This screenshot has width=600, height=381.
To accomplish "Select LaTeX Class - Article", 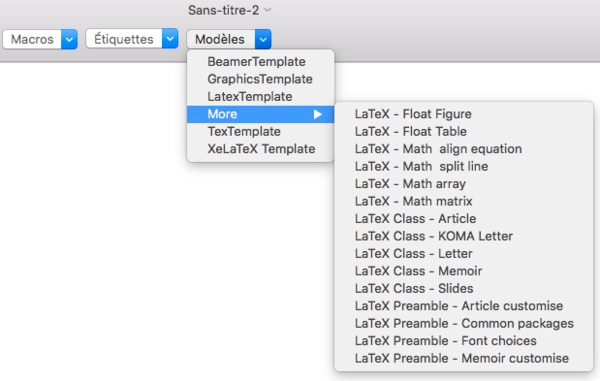I will (x=464, y=219).
